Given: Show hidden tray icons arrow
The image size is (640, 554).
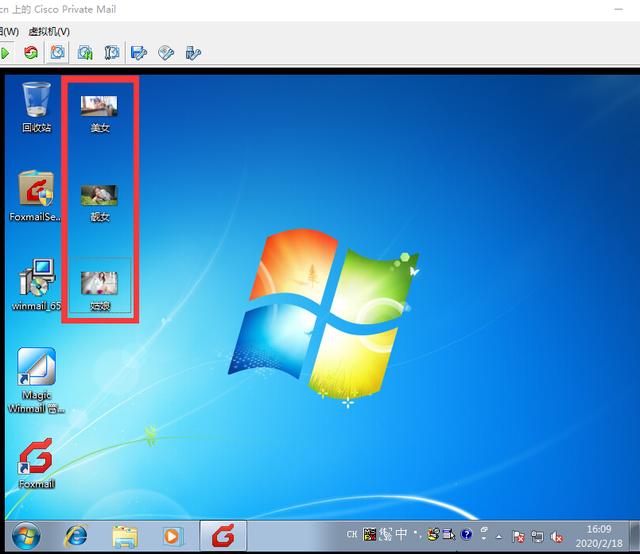Looking at the screenshot, I should (499, 537).
